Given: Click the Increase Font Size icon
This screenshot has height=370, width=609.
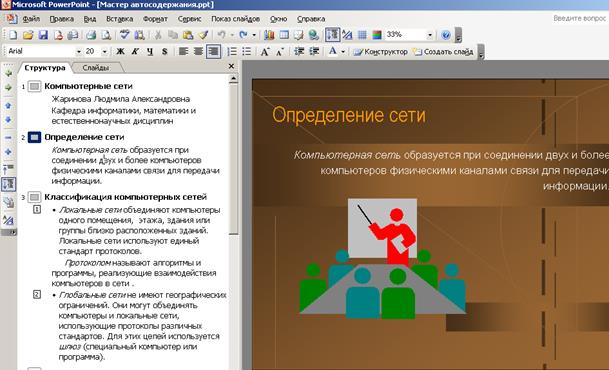Looking at the screenshot, I should pyautogui.click(x=265, y=51).
